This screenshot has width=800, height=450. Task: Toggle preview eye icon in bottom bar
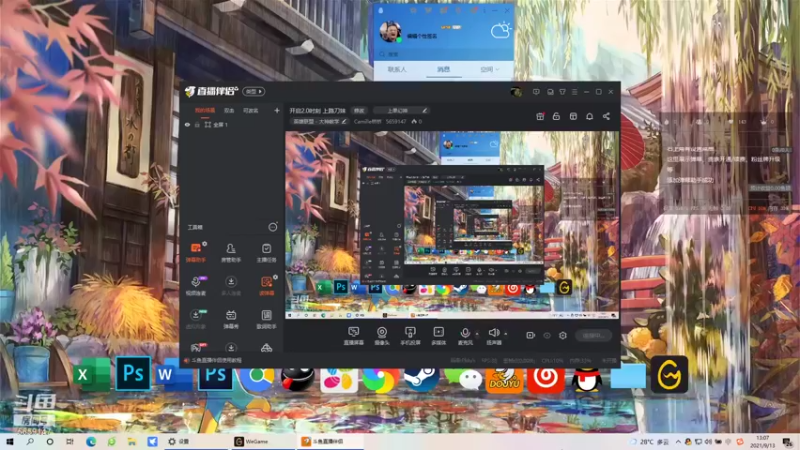click(547, 335)
